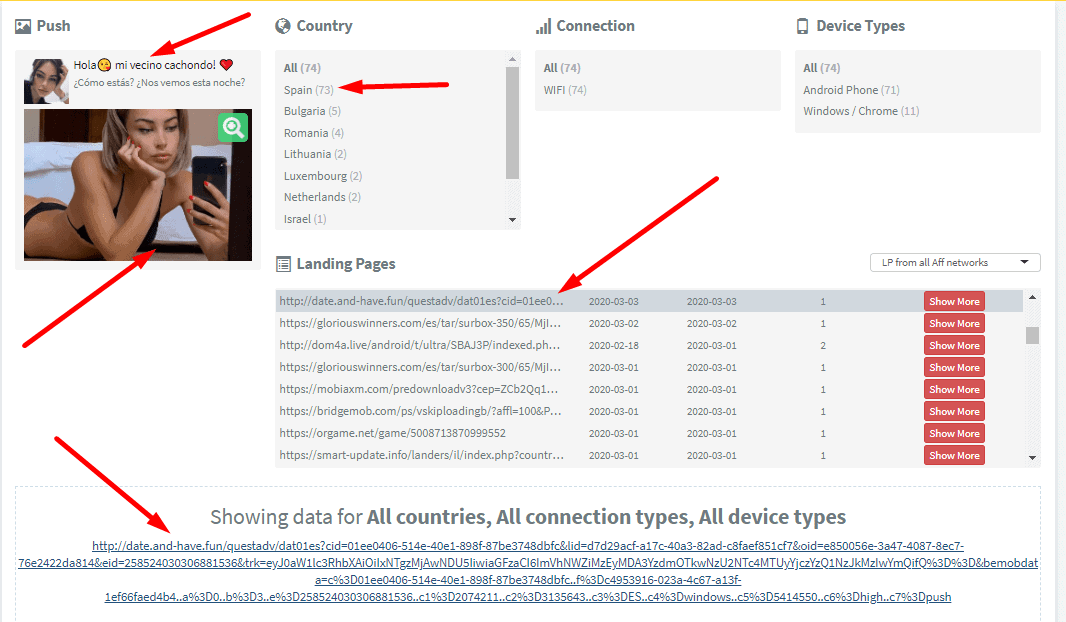Open the small avatar thumbnail in push notification
This screenshot has height=622, width=1066.
(x=46, y=81)
